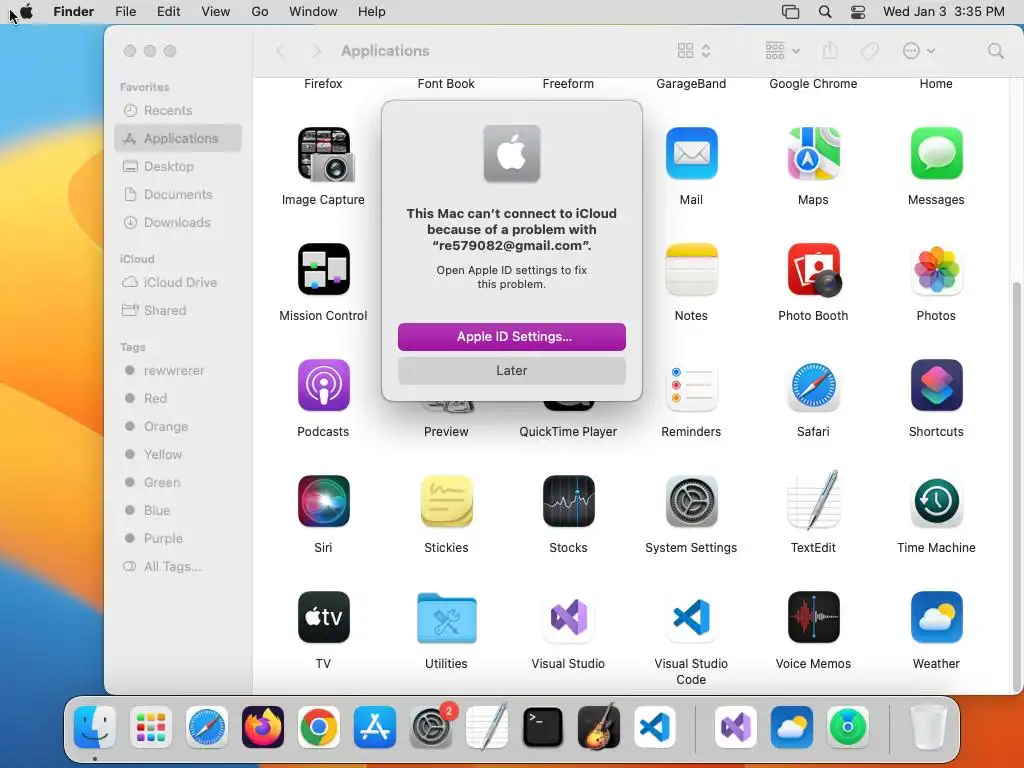Open Terminal from the Dock
The width and height of the screenshot is (1024, 768).
pos(543,727)
